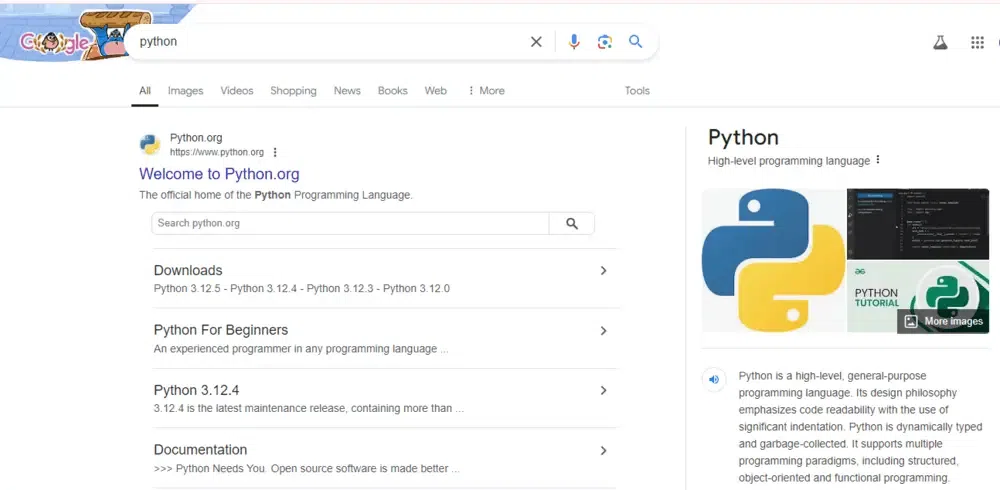Open the Google apps grid
1000x490 pixels.
[977, 43]
